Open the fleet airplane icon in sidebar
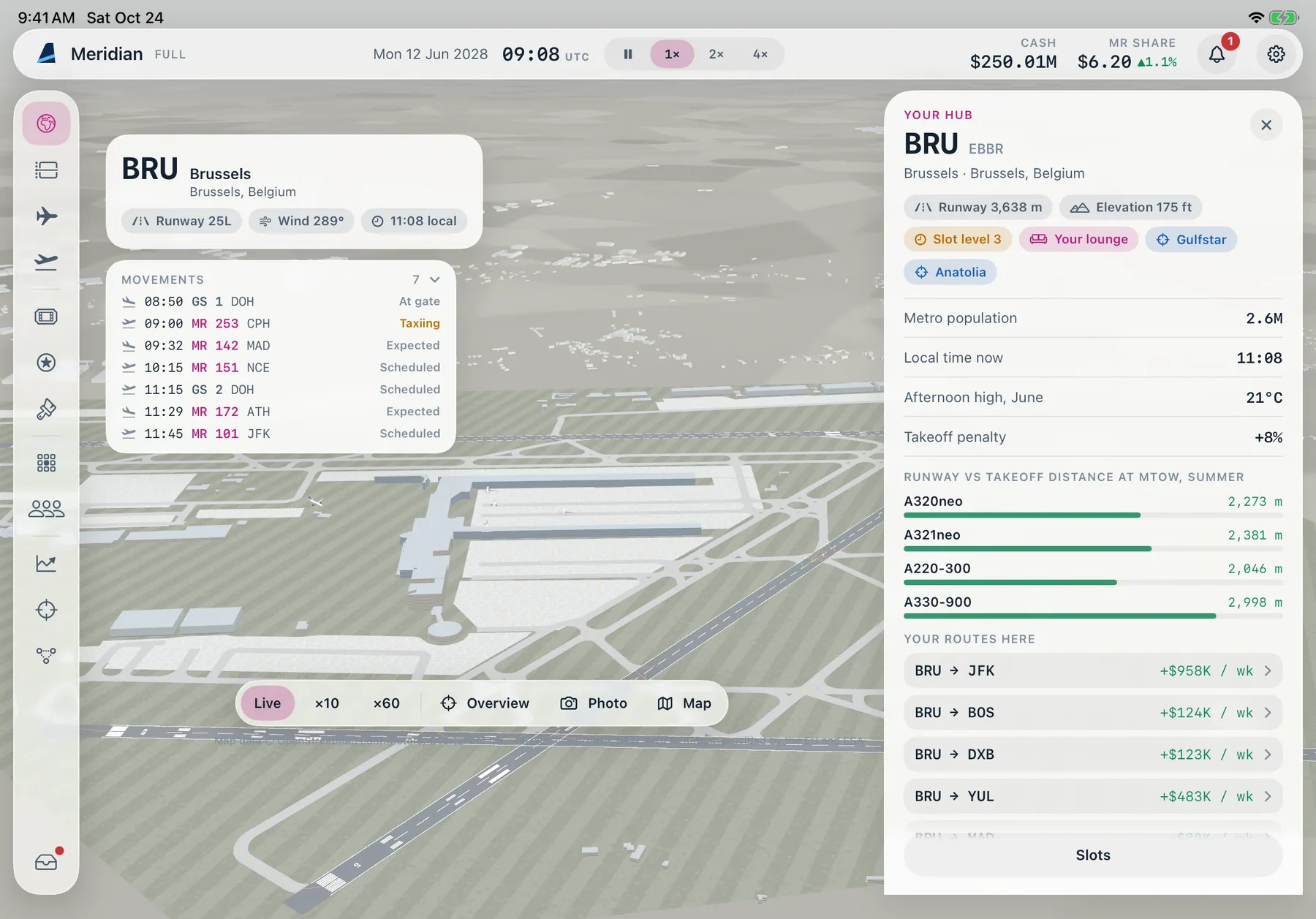 [x=46, y=216]
